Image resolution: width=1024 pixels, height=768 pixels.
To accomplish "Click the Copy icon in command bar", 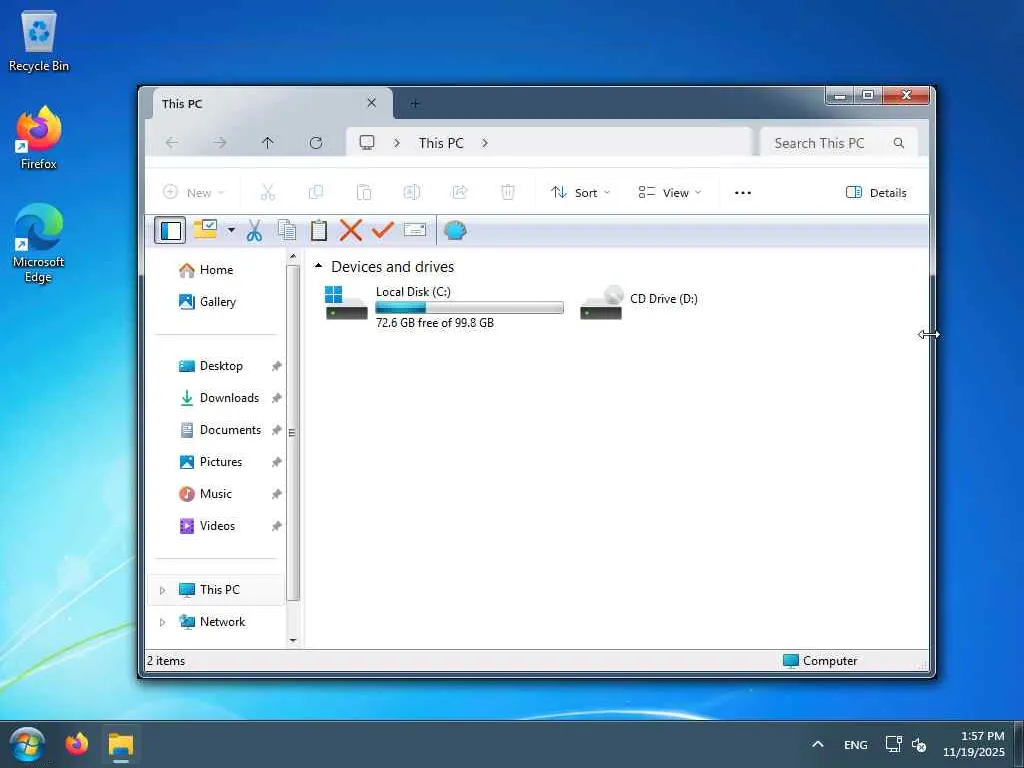I will tap(315, 192).
